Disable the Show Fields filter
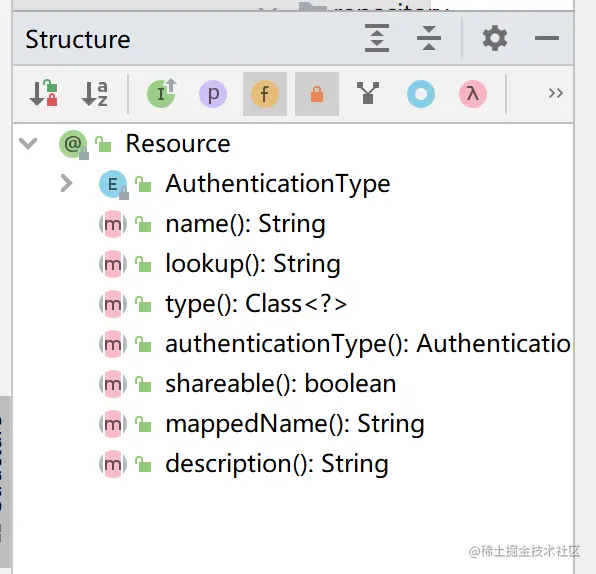 point(265,94)
